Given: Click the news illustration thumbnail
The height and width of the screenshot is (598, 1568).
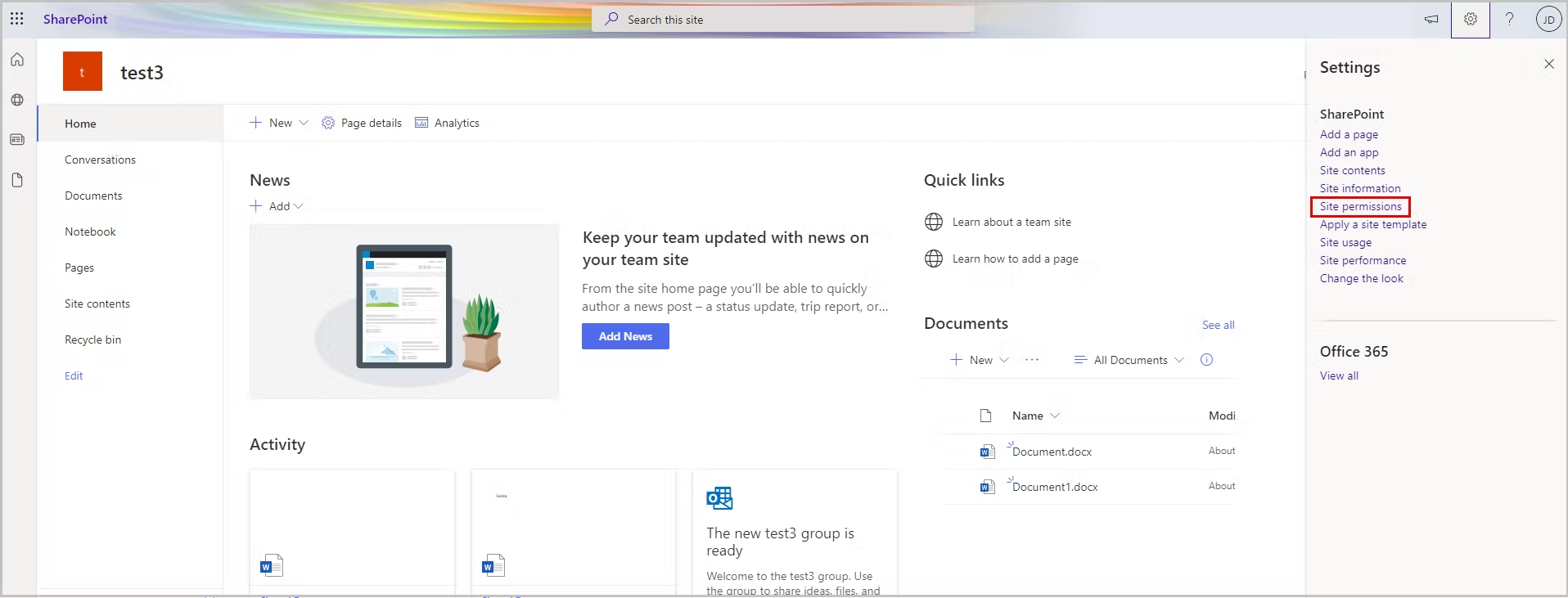Looking at the screenshot, I should click(x=404, y=312).
